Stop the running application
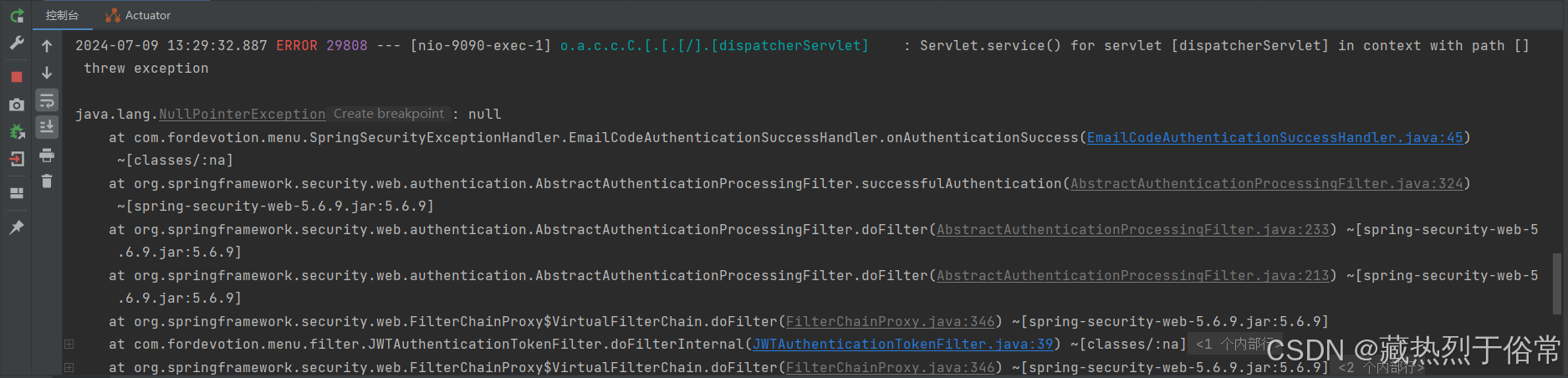The height and width of the screenshot is (378, 1568). pyautogui.click(x=17, y=76)
